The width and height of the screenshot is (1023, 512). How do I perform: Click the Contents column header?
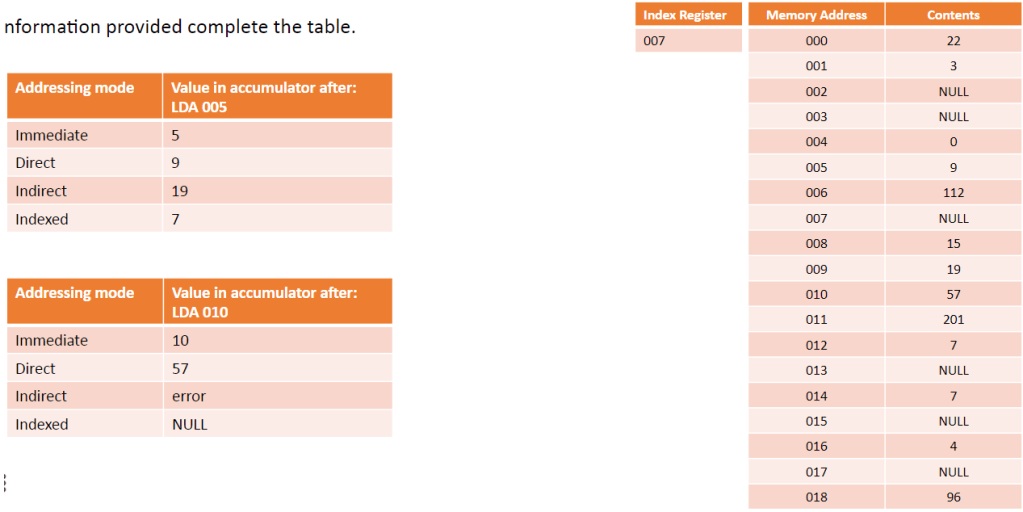click(x=953, y=15)
